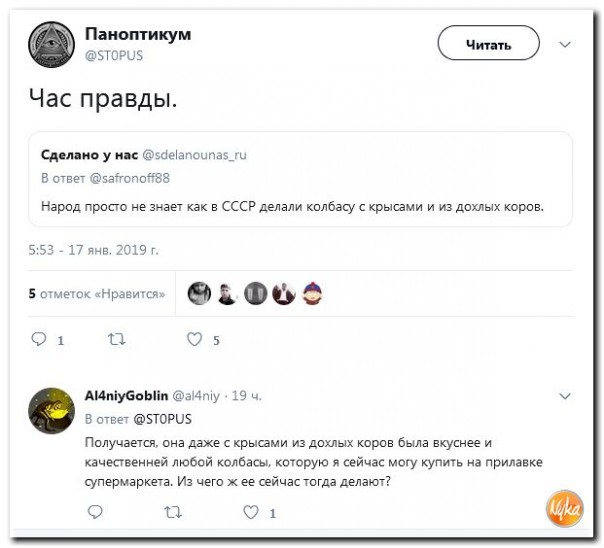
Task: Like Al4niyGoblin's reply with heart
Action: pos(251,512)
